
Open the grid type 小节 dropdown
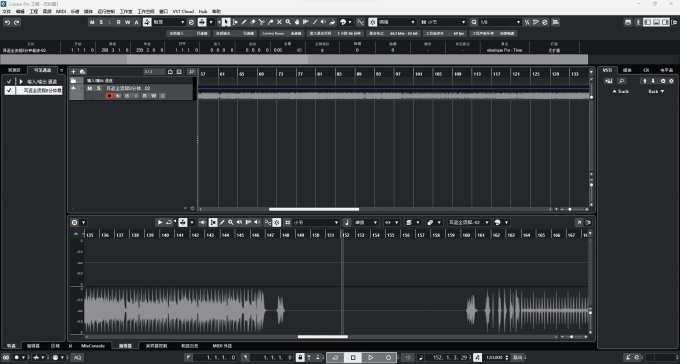click(443, 22)
